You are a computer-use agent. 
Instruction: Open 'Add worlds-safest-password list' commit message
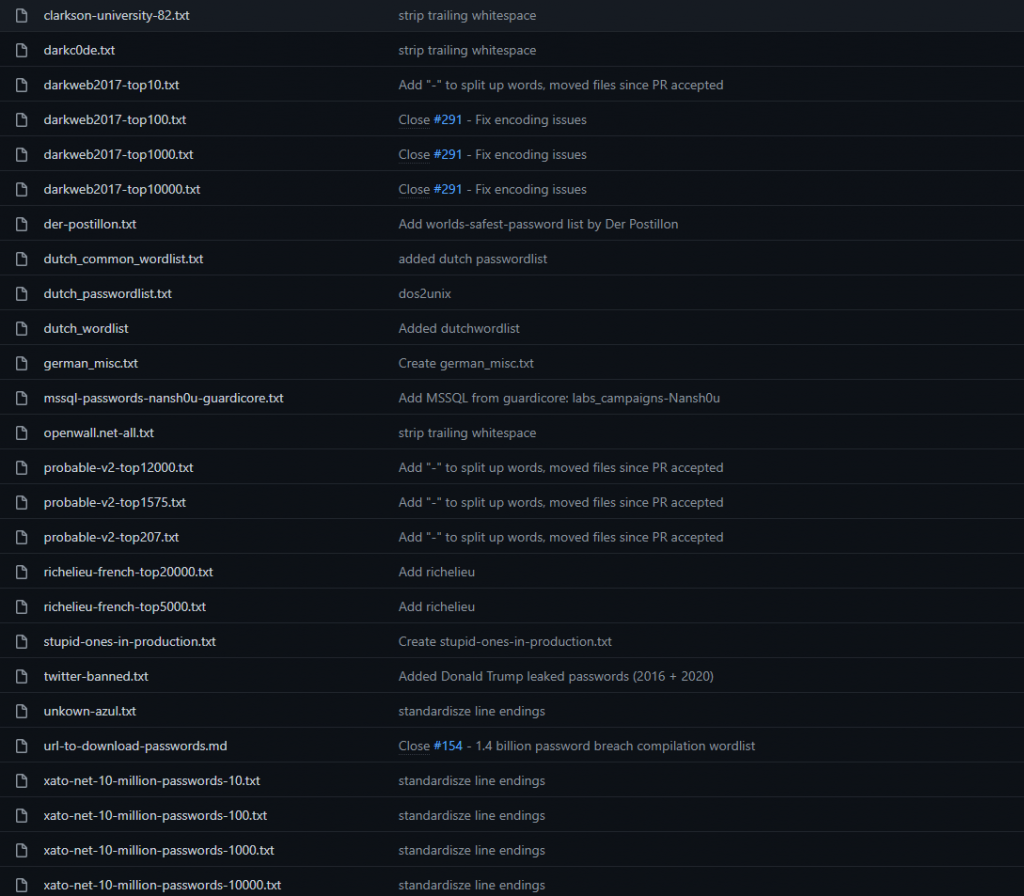pyautogui.click(x=538, y=224)
